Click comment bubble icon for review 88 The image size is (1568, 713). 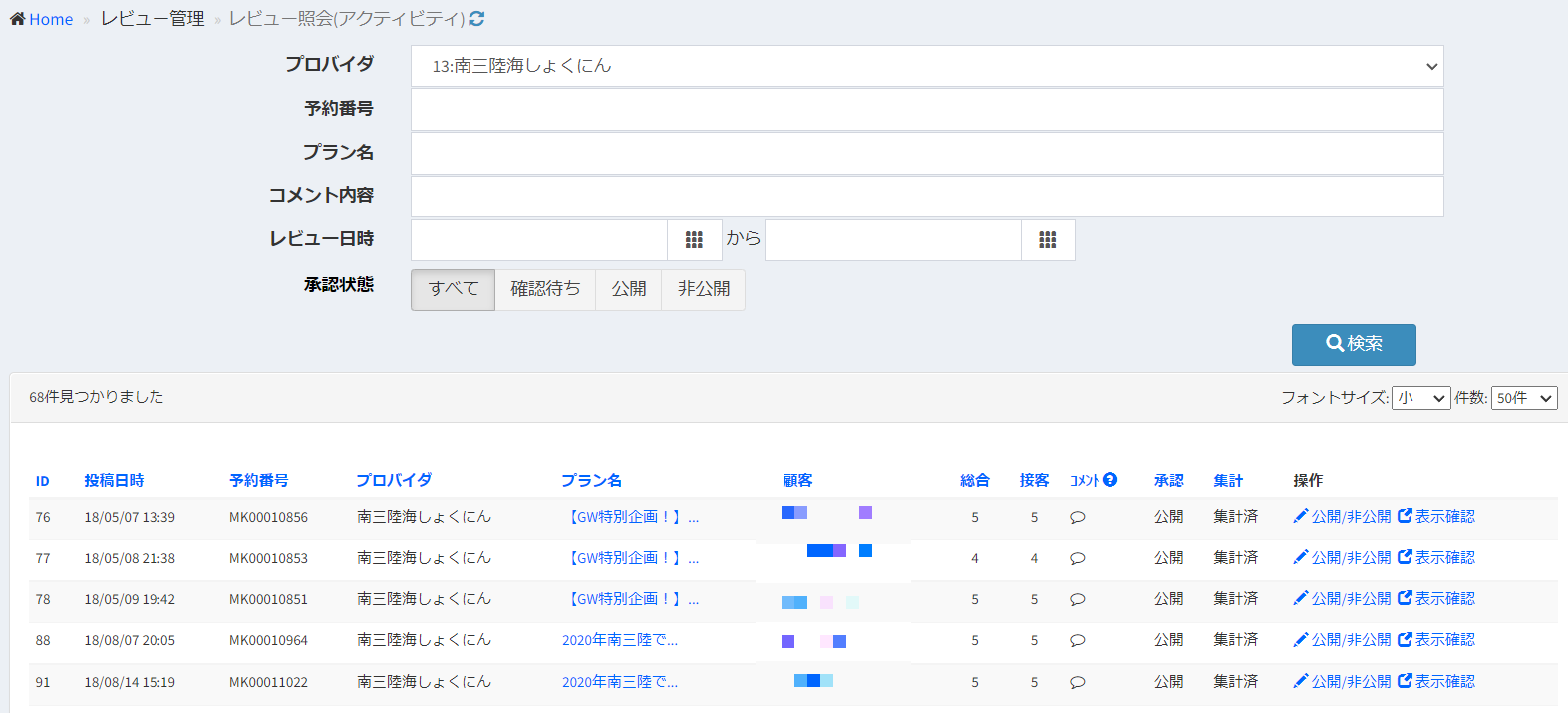point(1078,641)
